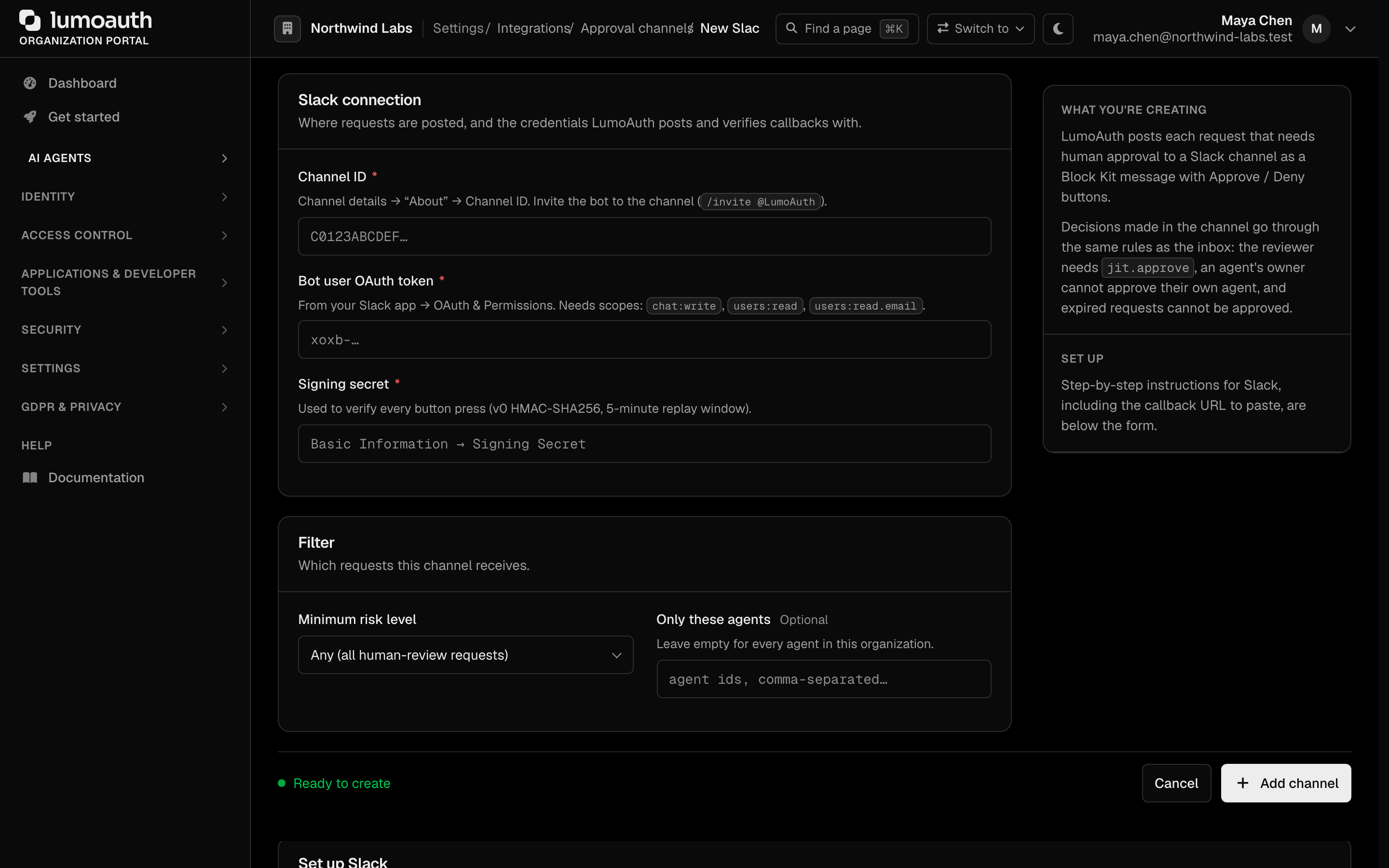The height and width of the screenshot is (868, 1389).
Task: Expand the GDPR & Privacy section
Action: tap(125, 407)
